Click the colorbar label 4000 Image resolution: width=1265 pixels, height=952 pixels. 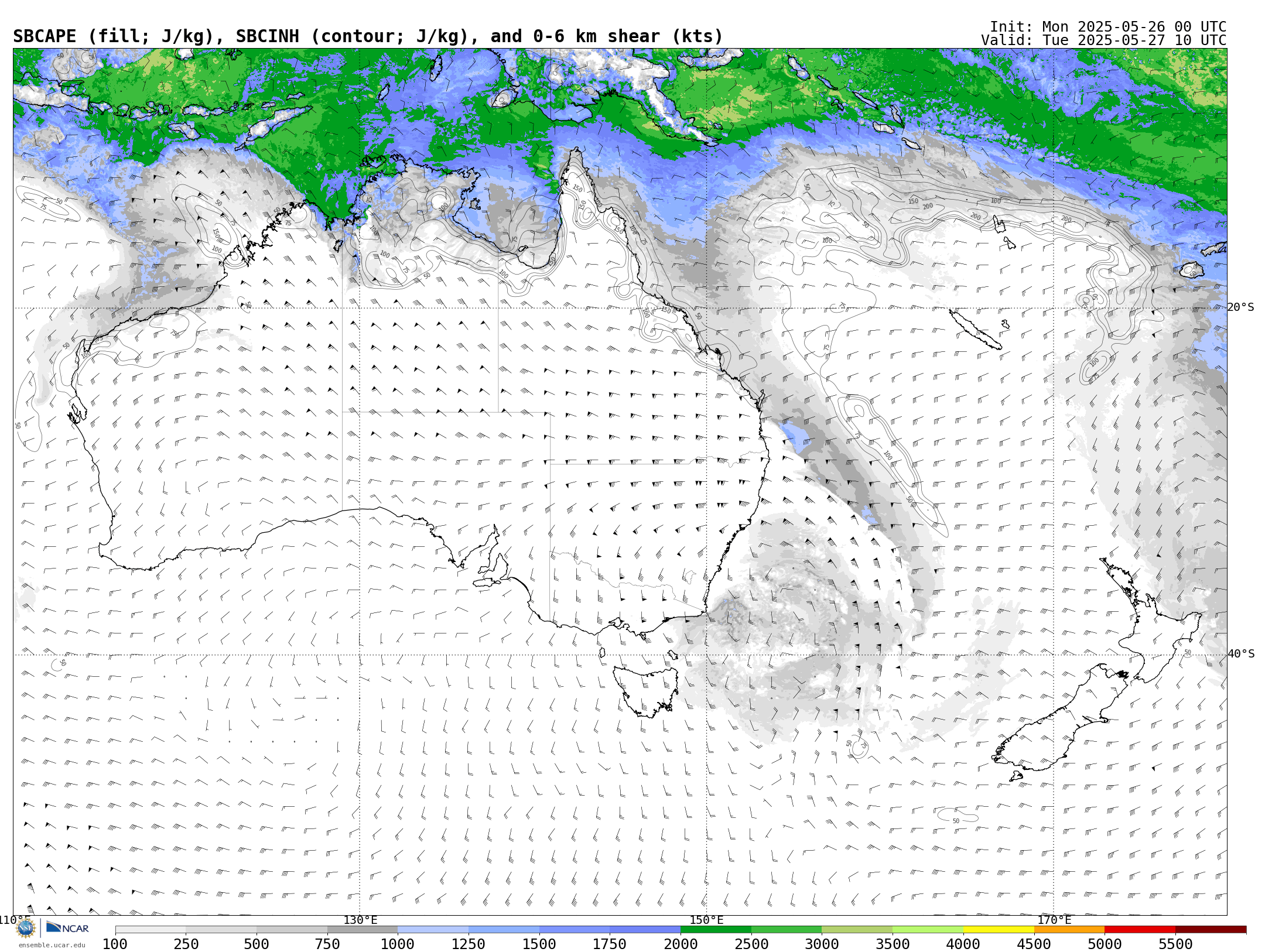pos(963,944)
